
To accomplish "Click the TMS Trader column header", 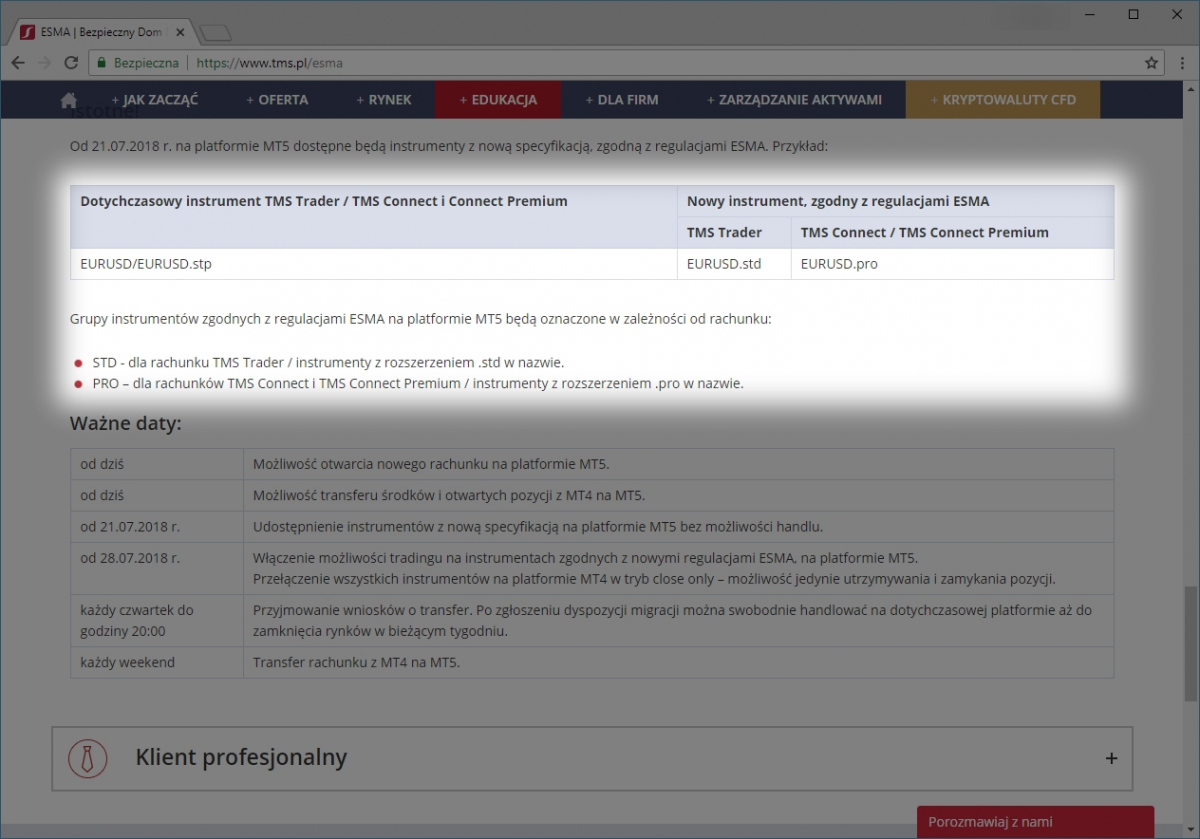I will 734,232.
